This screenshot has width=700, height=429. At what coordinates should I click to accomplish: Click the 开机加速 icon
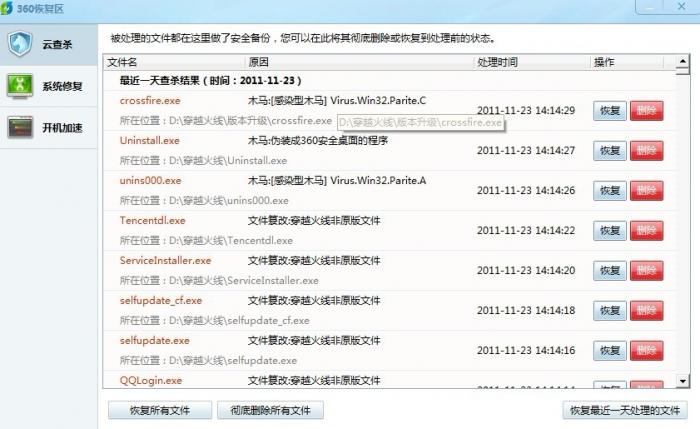click(20, 127)
